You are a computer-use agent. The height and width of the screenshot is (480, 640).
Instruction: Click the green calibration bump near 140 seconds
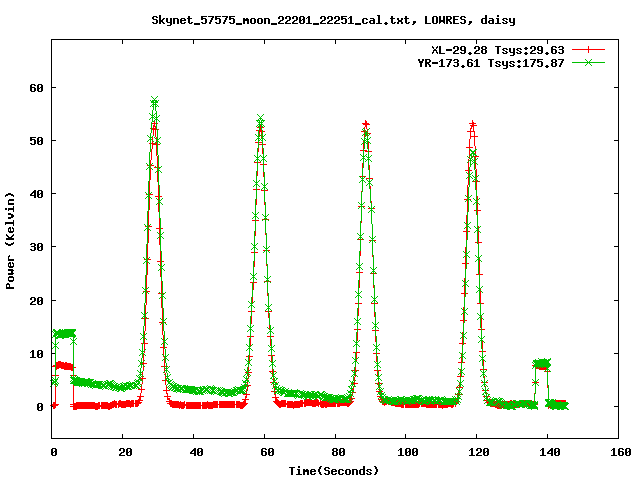(542, 363)
